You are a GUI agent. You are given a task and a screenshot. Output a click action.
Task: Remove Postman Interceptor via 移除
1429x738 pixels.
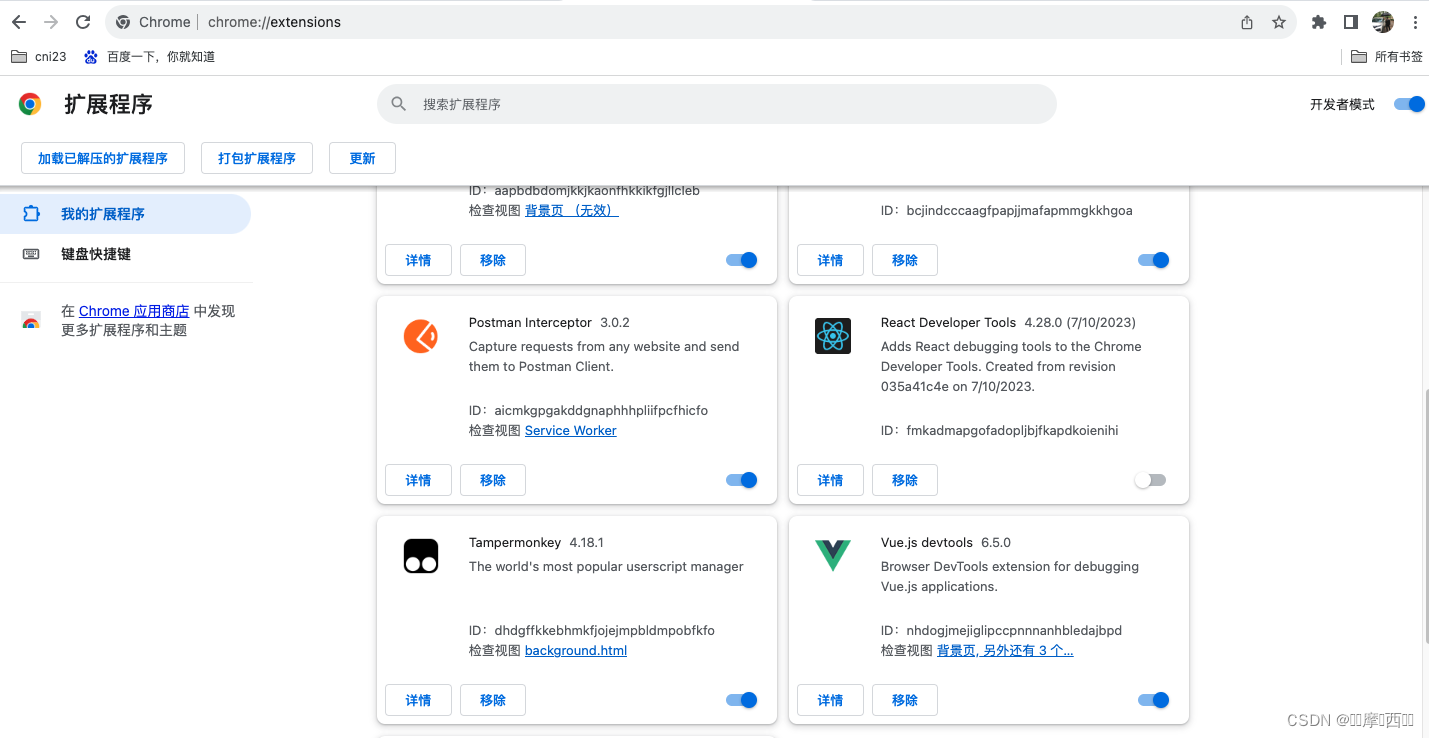(493, 480)
